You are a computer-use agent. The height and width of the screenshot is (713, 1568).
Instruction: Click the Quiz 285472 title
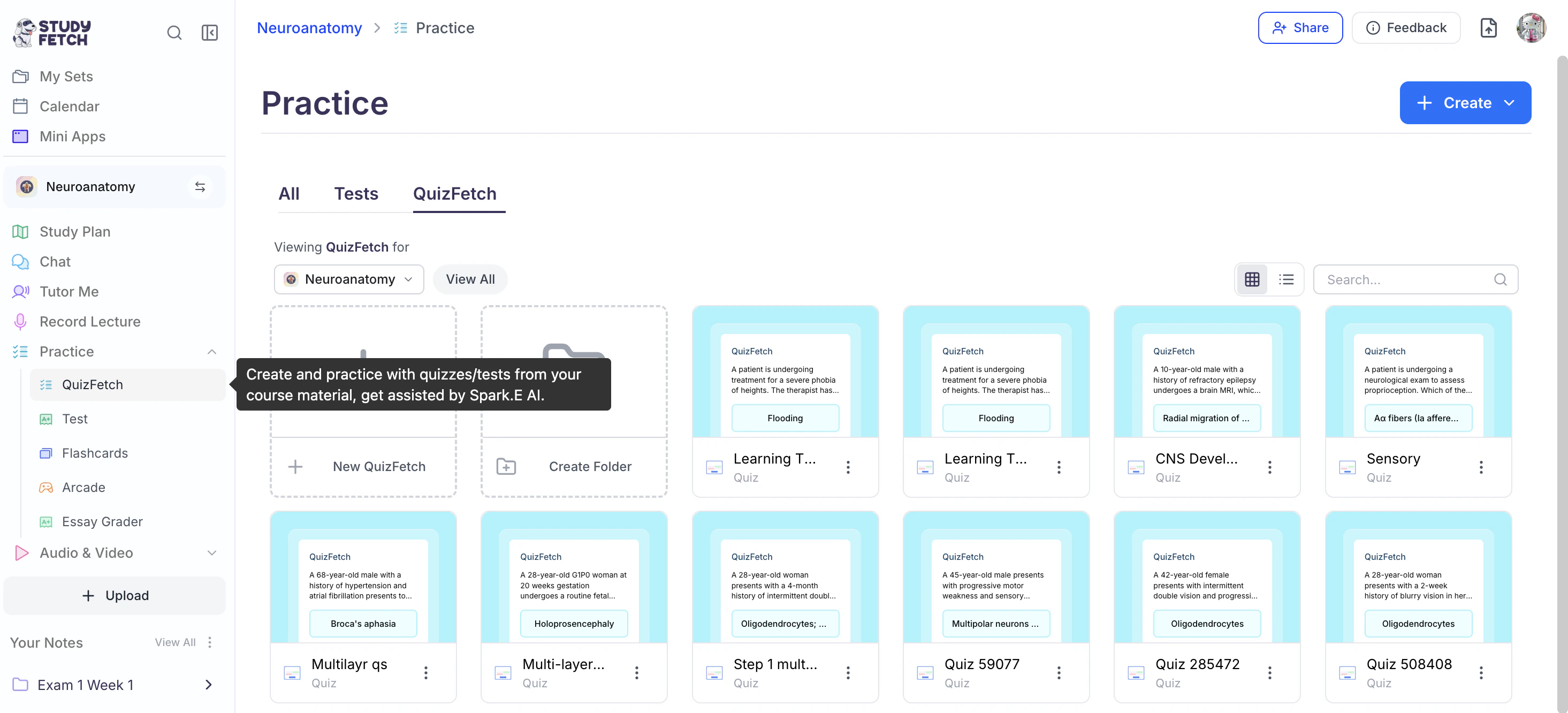(1197, 664)
